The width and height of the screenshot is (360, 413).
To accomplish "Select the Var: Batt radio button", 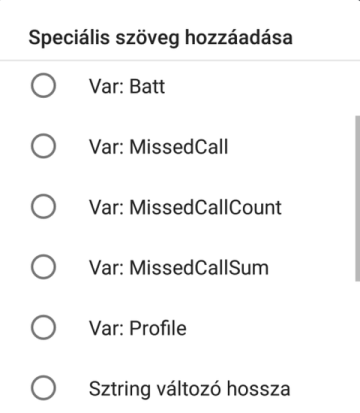I will [43, 85].
